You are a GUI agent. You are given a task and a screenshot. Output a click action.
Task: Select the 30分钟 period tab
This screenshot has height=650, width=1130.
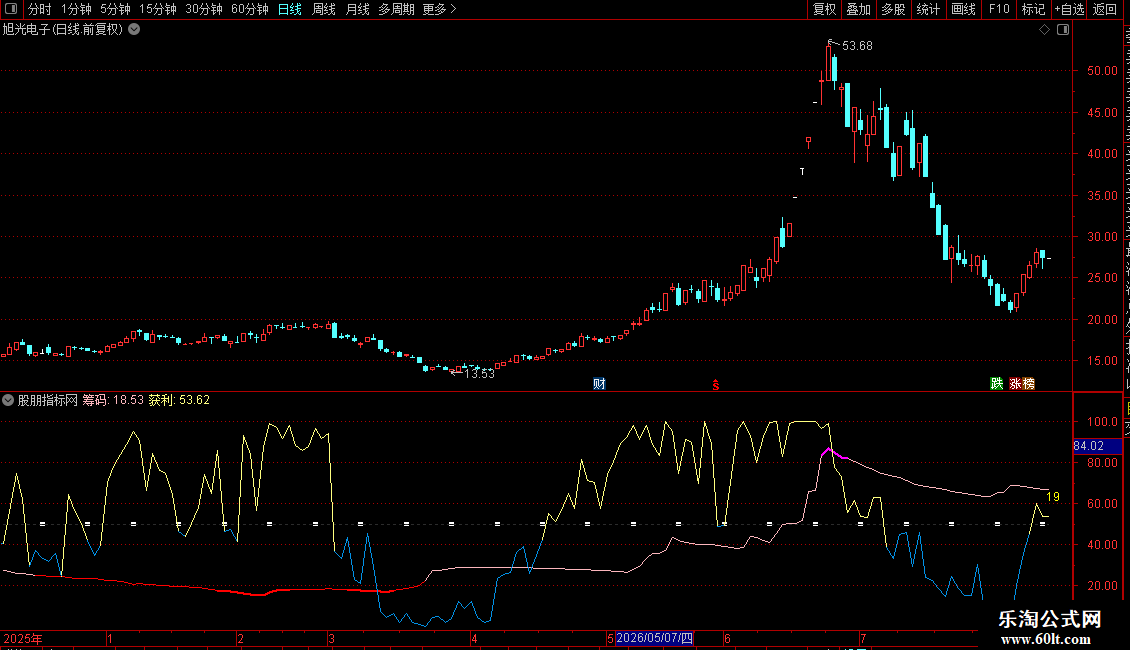pos(203,9)
